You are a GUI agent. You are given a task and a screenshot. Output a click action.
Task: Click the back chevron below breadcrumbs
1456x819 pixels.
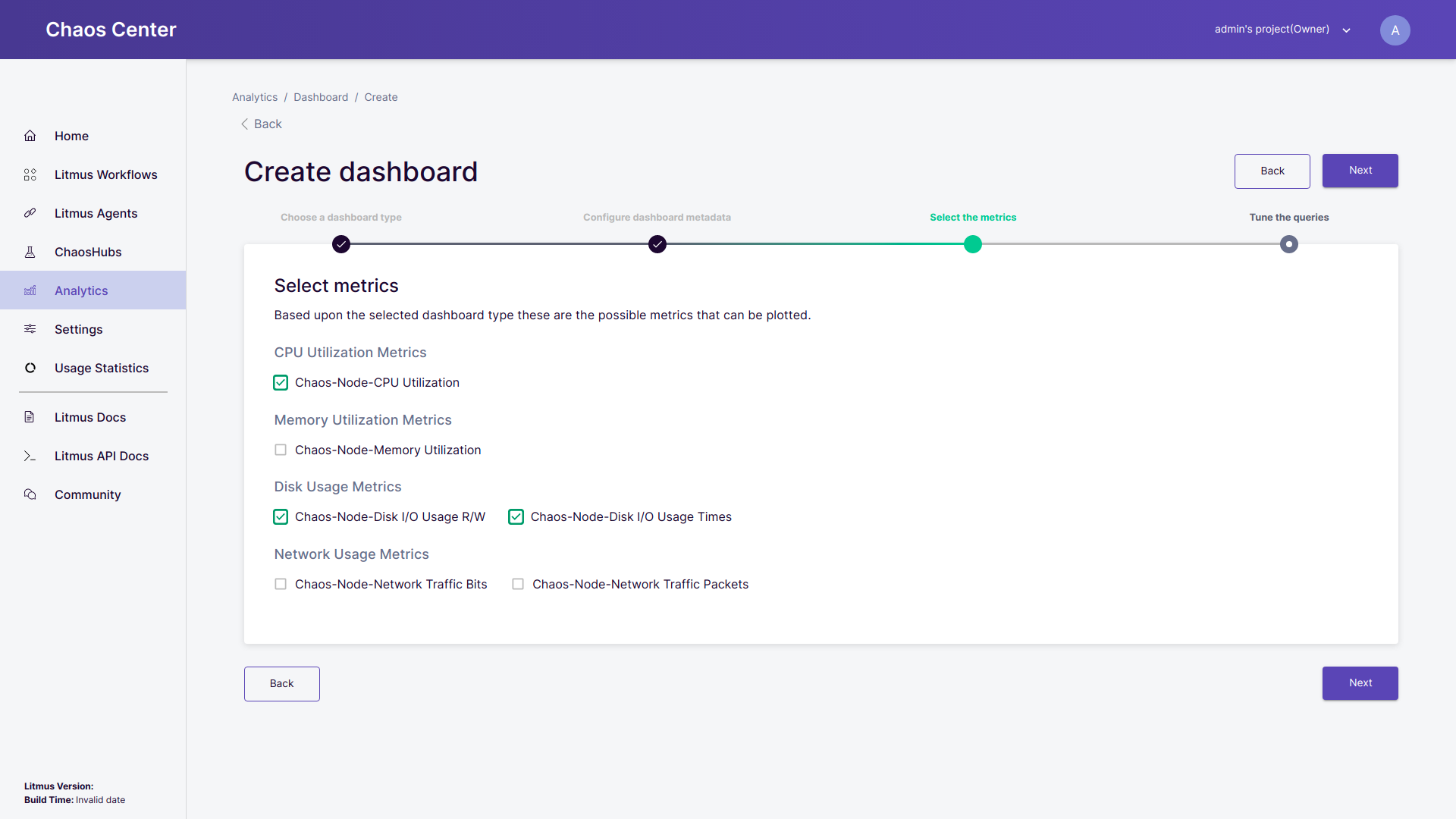coord(244,124)
